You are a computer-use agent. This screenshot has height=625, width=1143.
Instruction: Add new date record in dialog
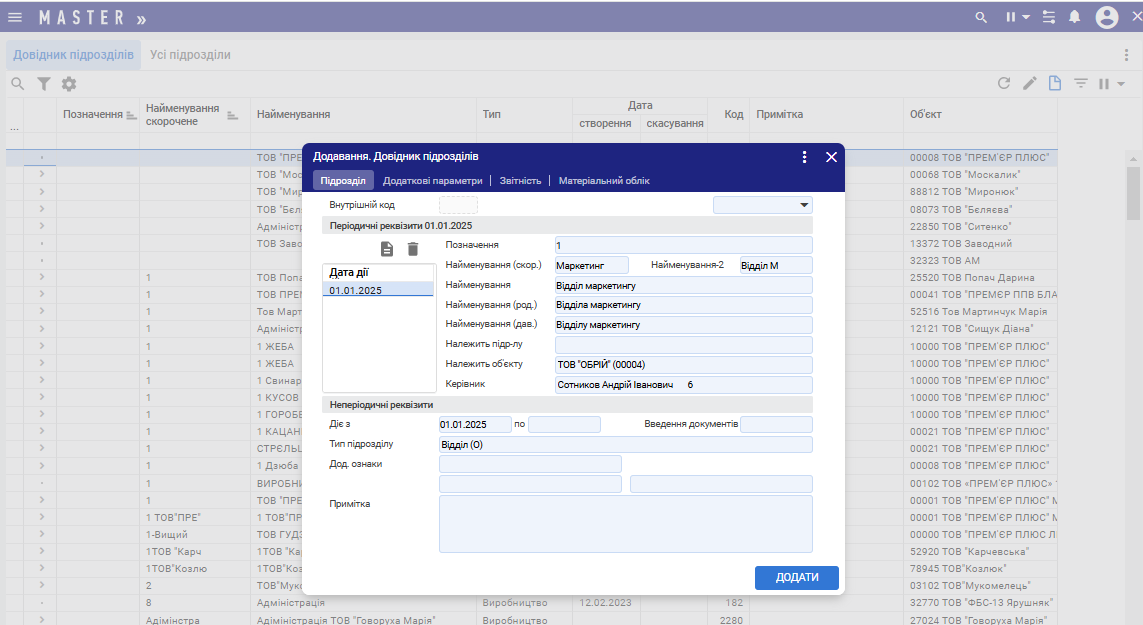388,249
